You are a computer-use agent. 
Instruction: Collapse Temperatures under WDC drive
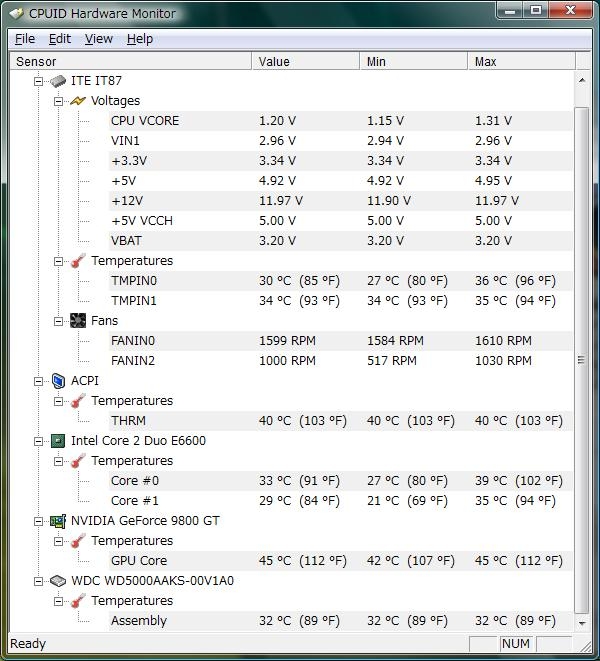click(58, 601)
